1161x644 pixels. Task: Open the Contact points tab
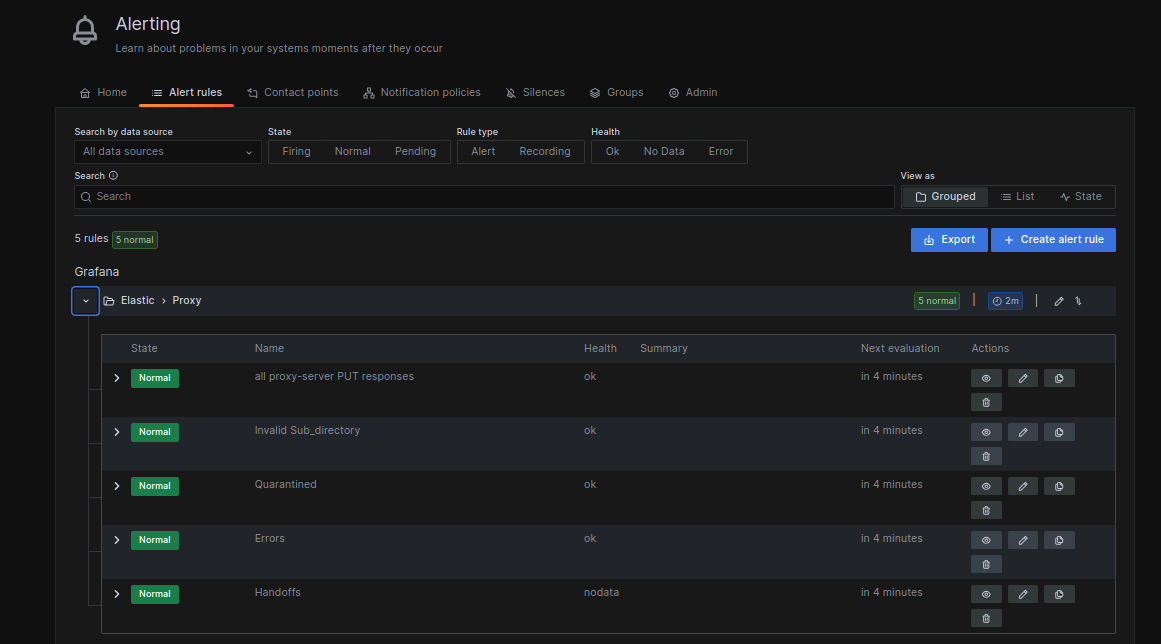pyautogui.click(x=292, y=92)
